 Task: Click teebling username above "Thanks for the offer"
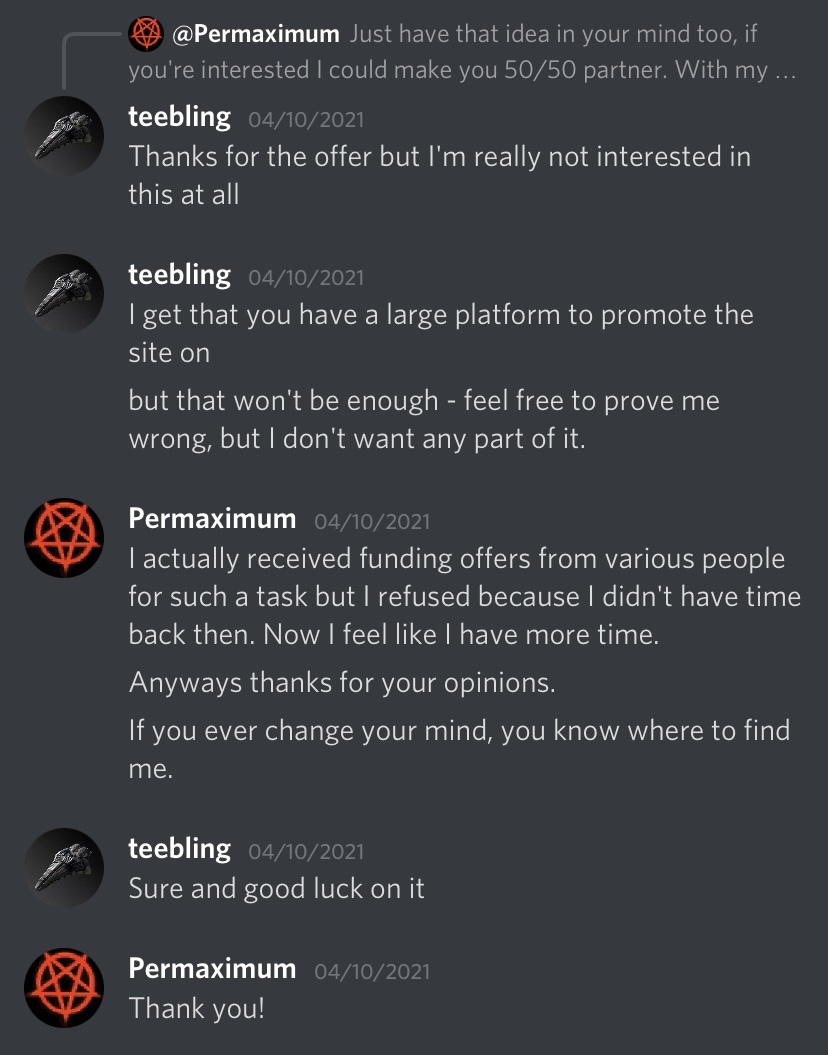pyautogui.click(x=179, y=117)
